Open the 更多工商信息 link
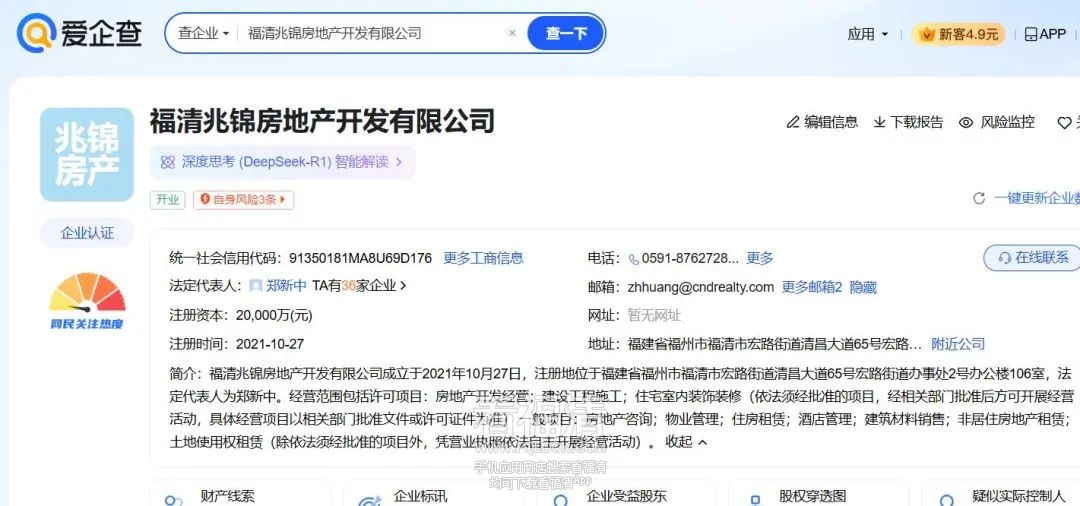Image resolution: width=1080 pixels, height=506 pixels. (x=483, y=258)
